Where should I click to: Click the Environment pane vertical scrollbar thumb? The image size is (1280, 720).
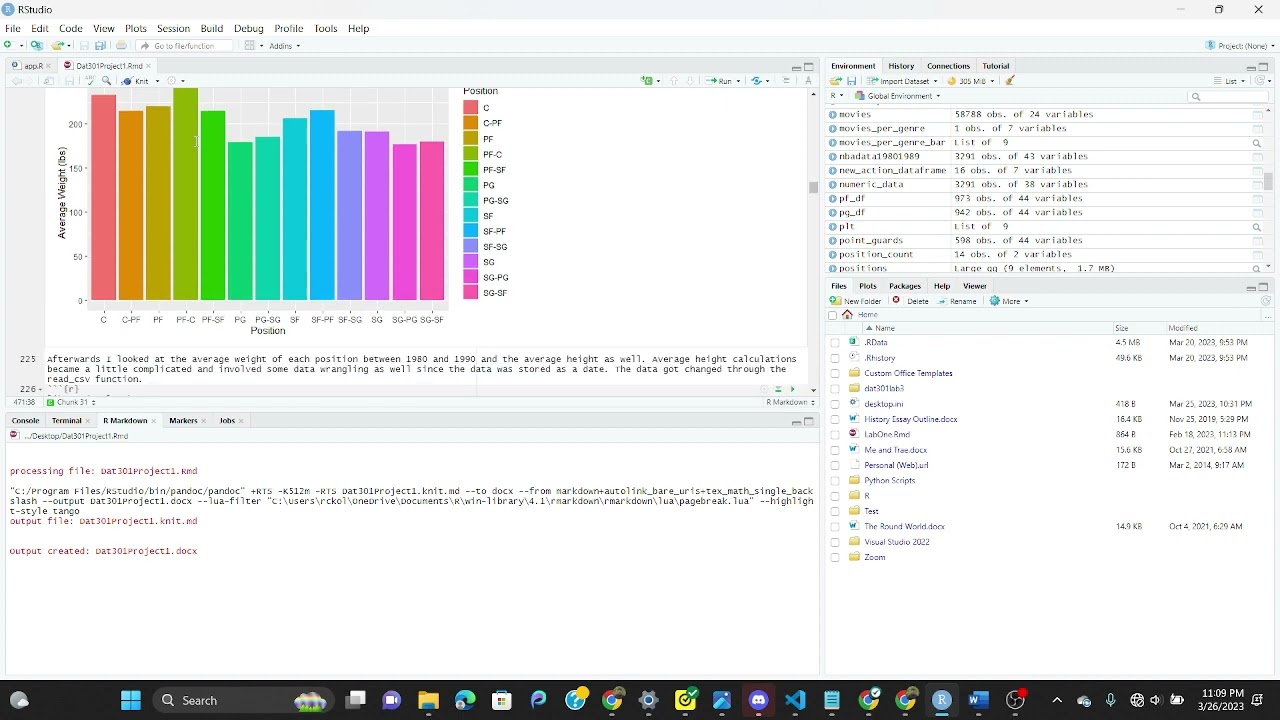coord(1268,181)
